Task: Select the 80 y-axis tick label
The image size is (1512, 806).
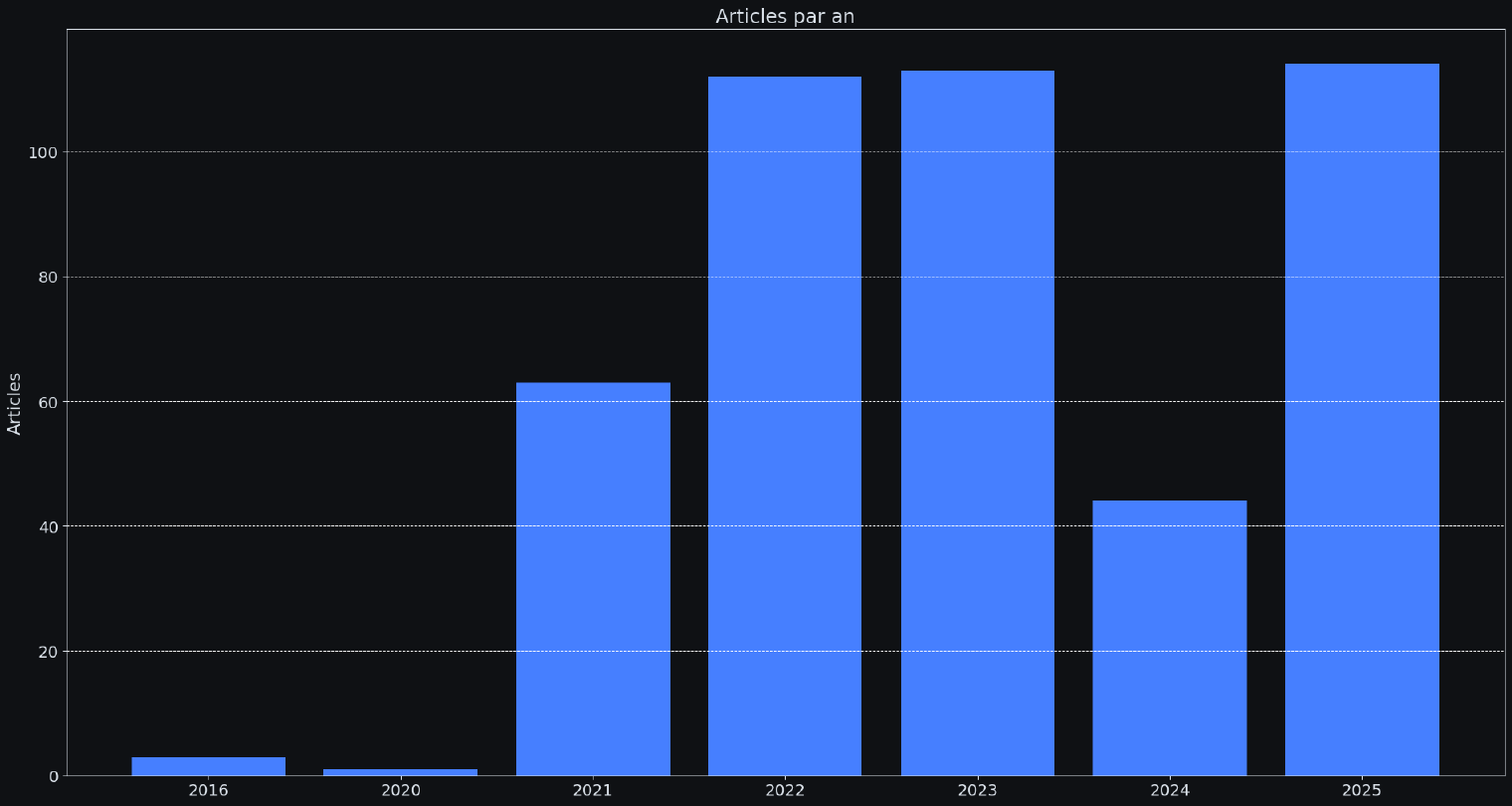Action: pos(48,278)
